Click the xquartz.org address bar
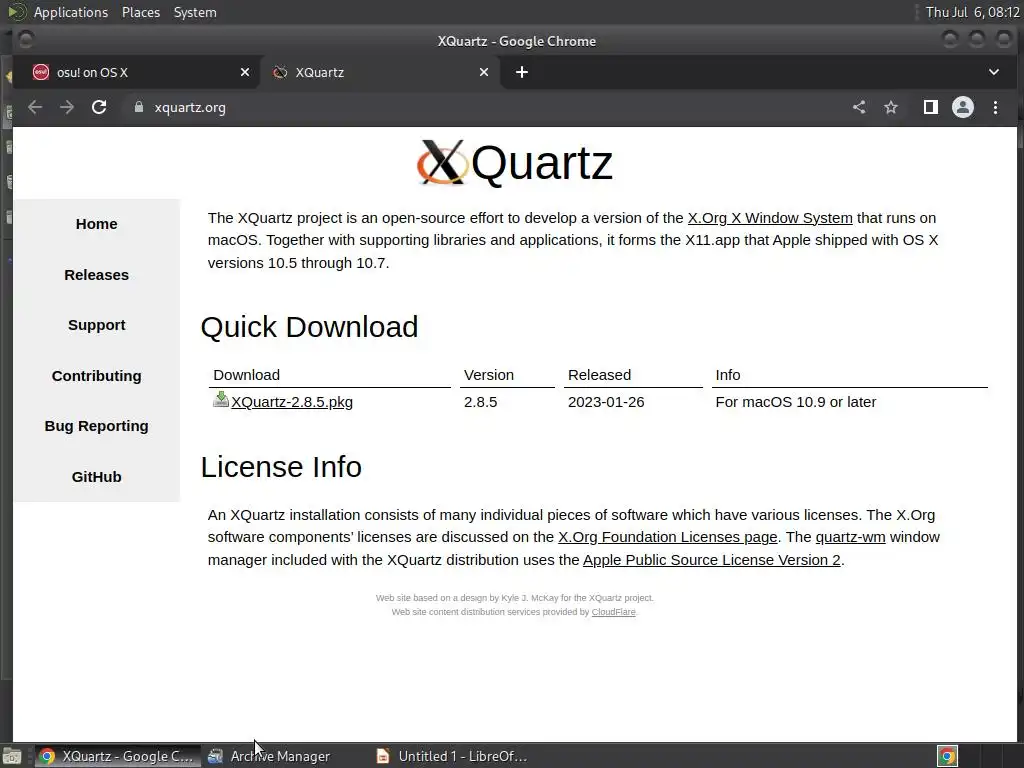 (x=483, y=107)
